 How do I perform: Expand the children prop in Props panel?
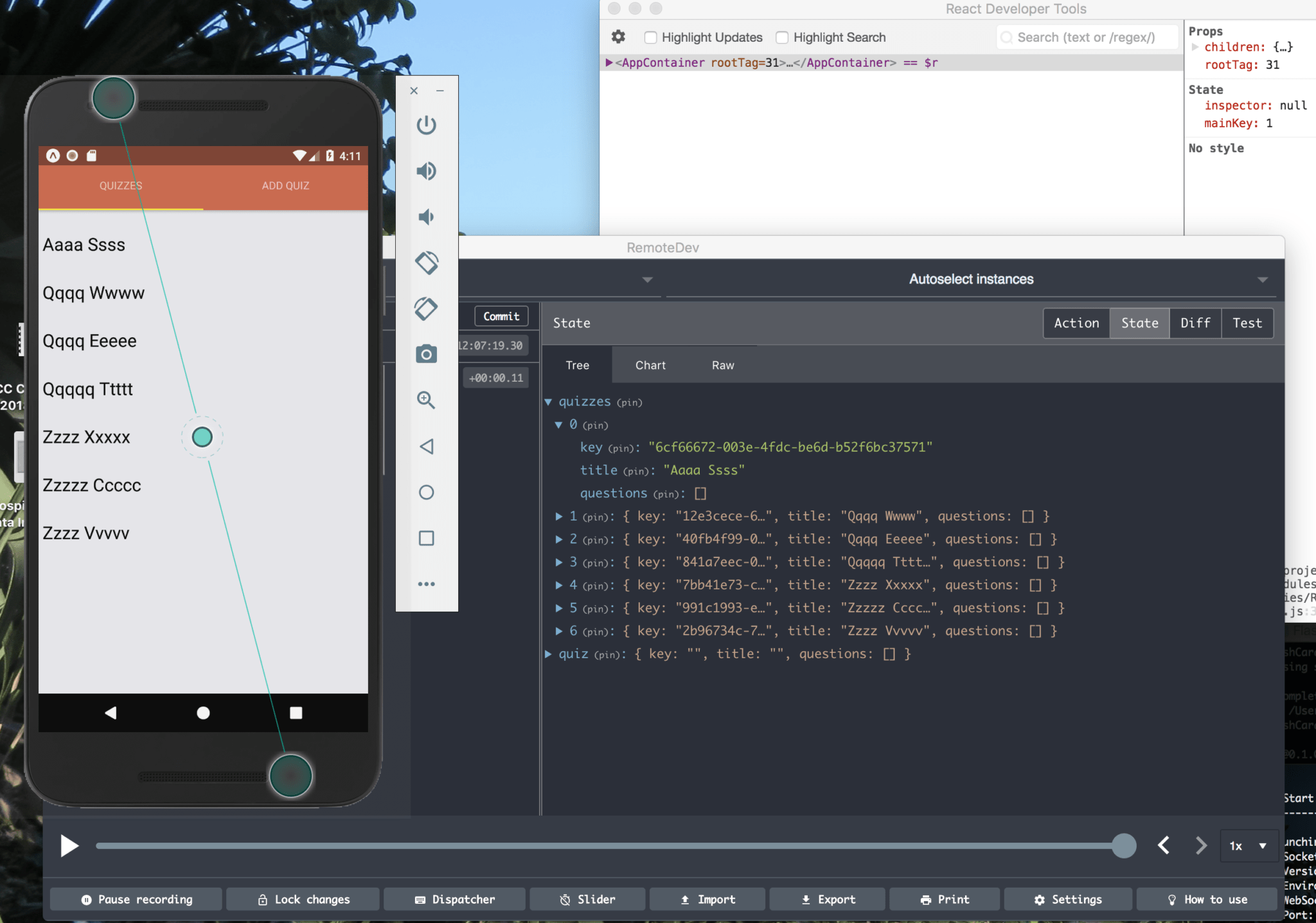[x=1195, y=47]
